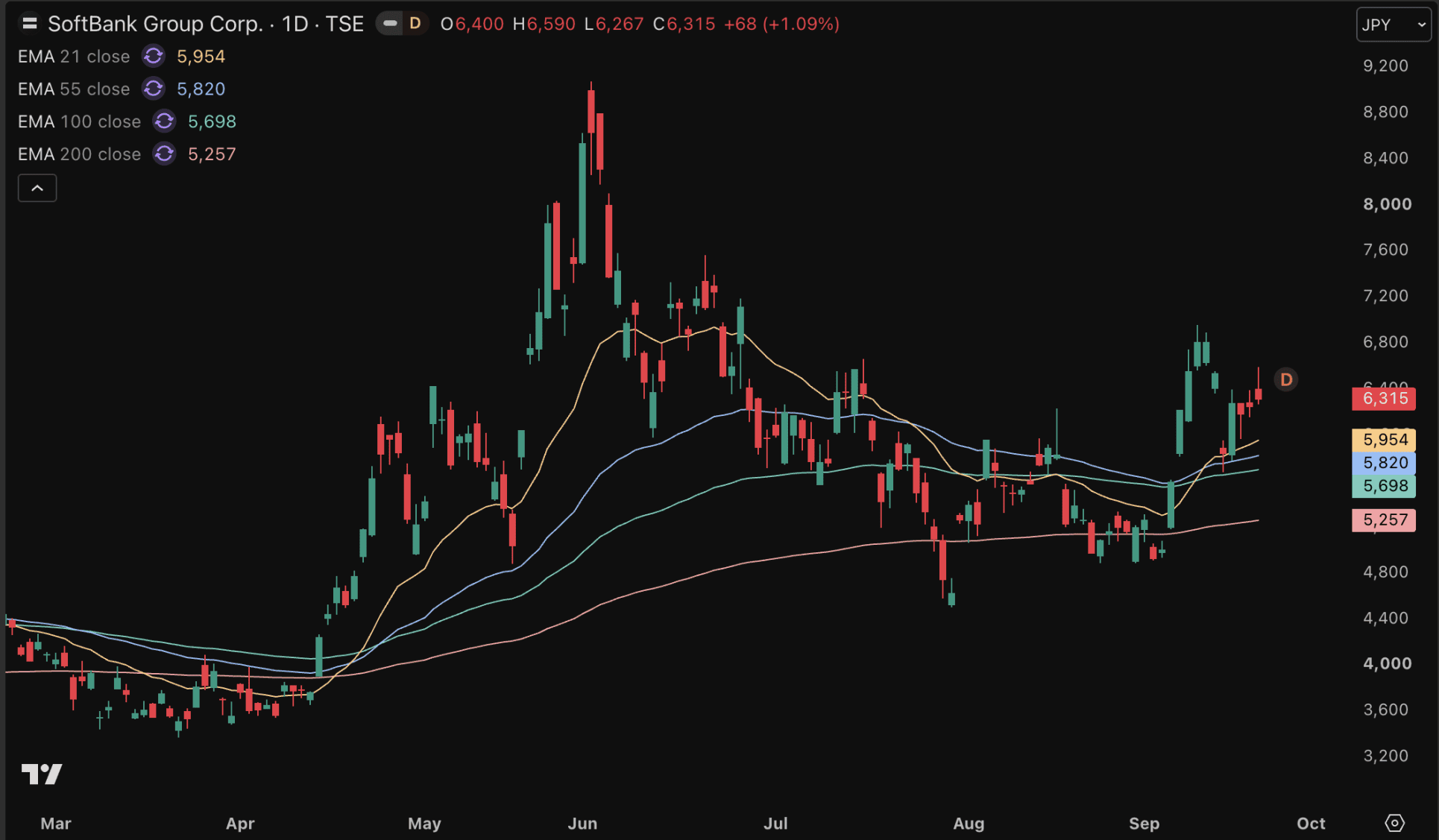Image resolution: width=1439 pixels, height=840 pixels.
Task: Click the Mar label on the time axis
Action: 56,824
